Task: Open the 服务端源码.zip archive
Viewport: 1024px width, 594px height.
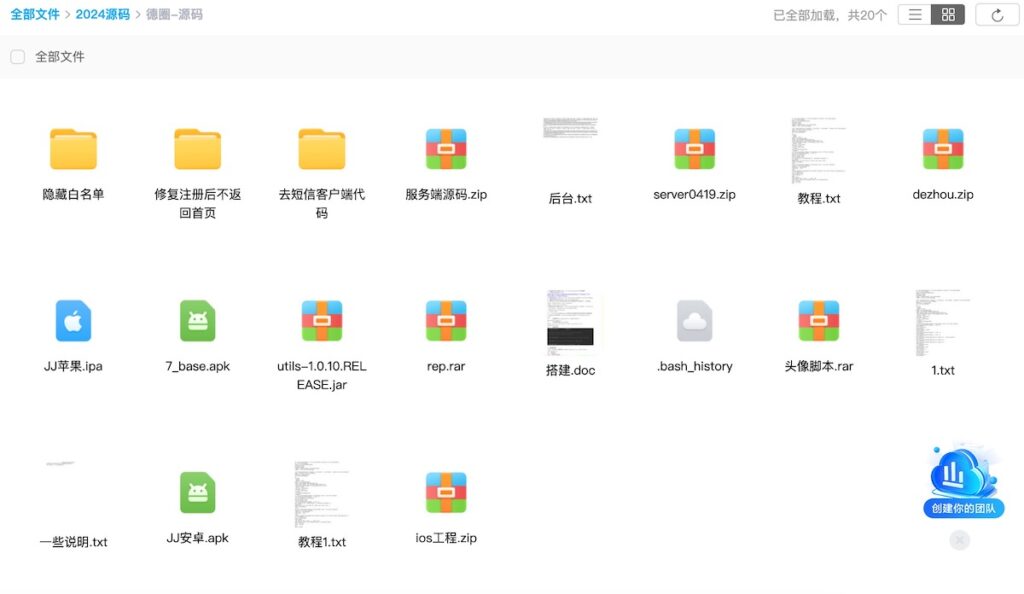Action: (446, 150)
